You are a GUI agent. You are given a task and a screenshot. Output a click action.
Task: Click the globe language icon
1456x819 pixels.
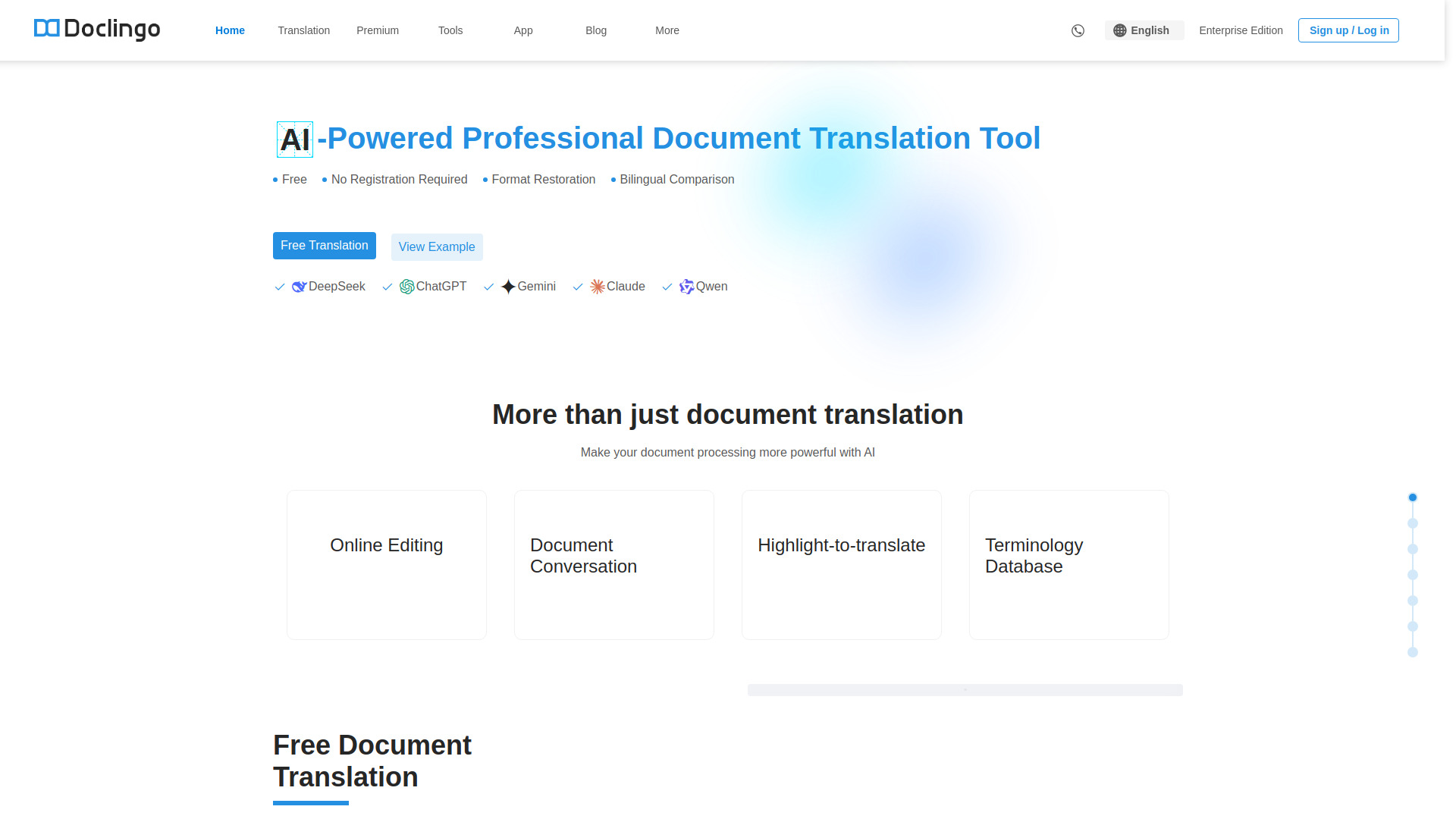[1119, 30]
